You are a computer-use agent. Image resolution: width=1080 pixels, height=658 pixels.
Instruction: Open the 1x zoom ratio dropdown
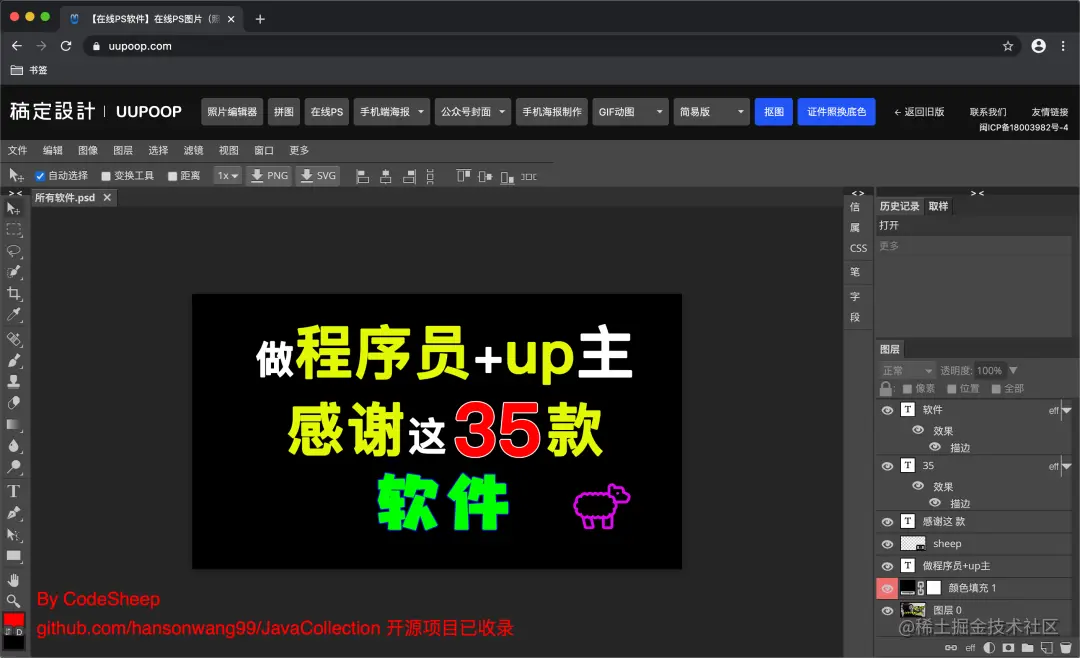227,175
